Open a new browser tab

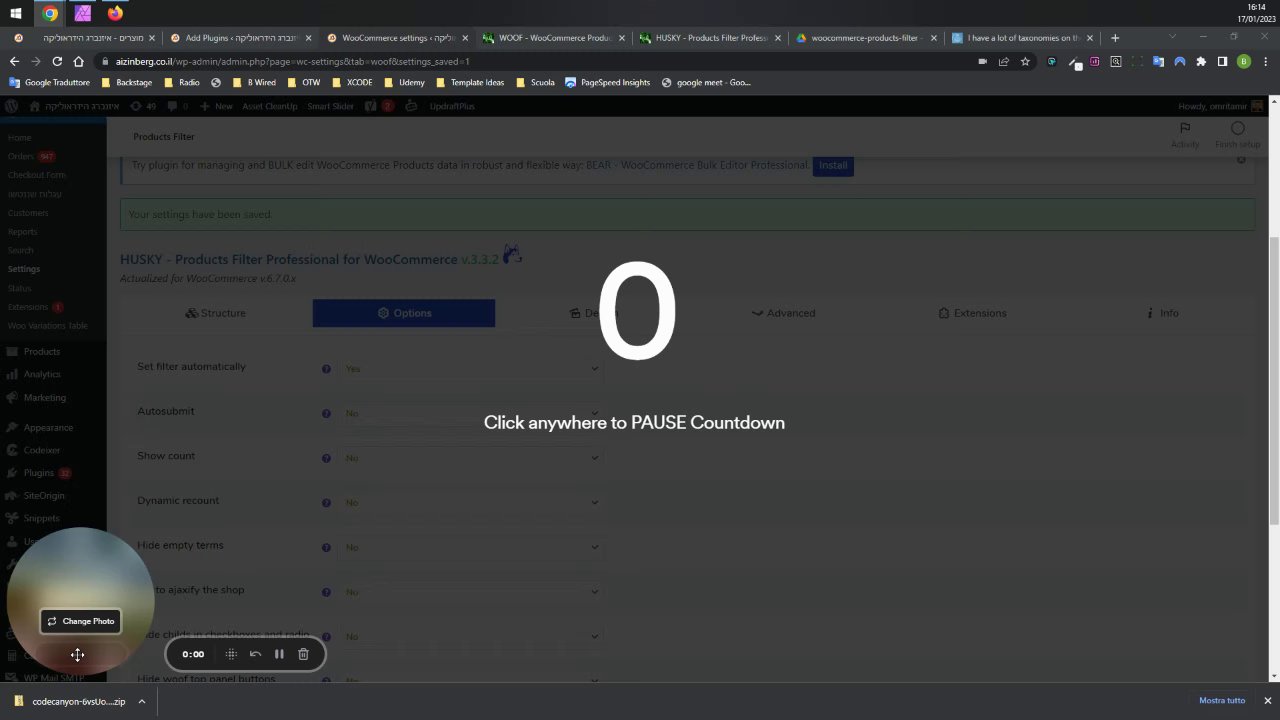1115,38
